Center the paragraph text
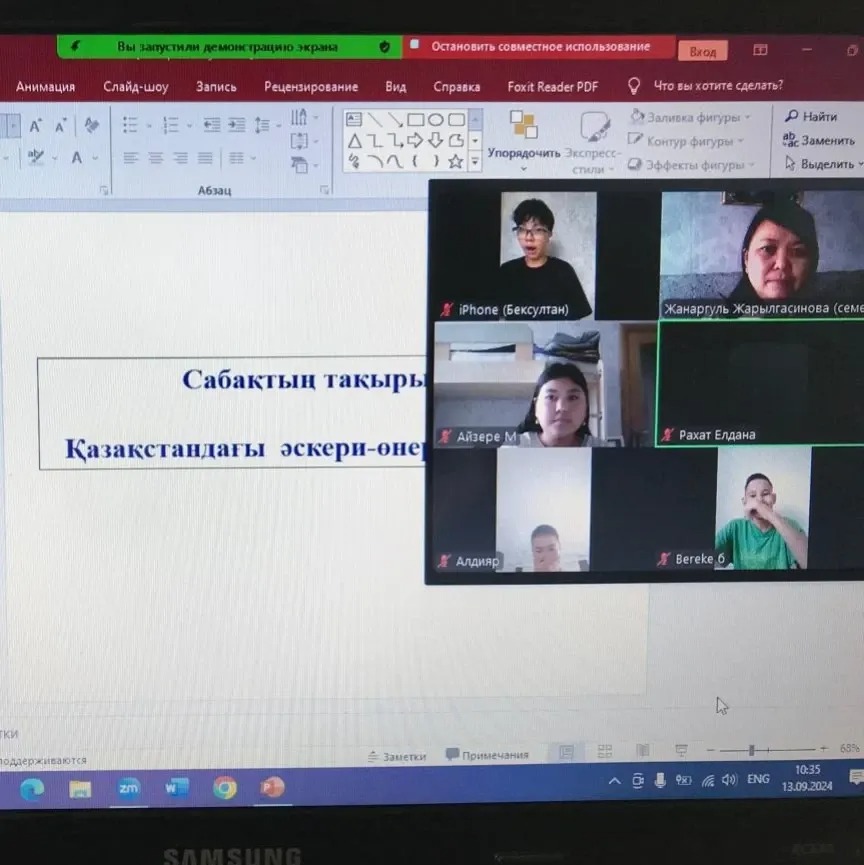Screen dimensions: 864x865 (x=156, y=158)
